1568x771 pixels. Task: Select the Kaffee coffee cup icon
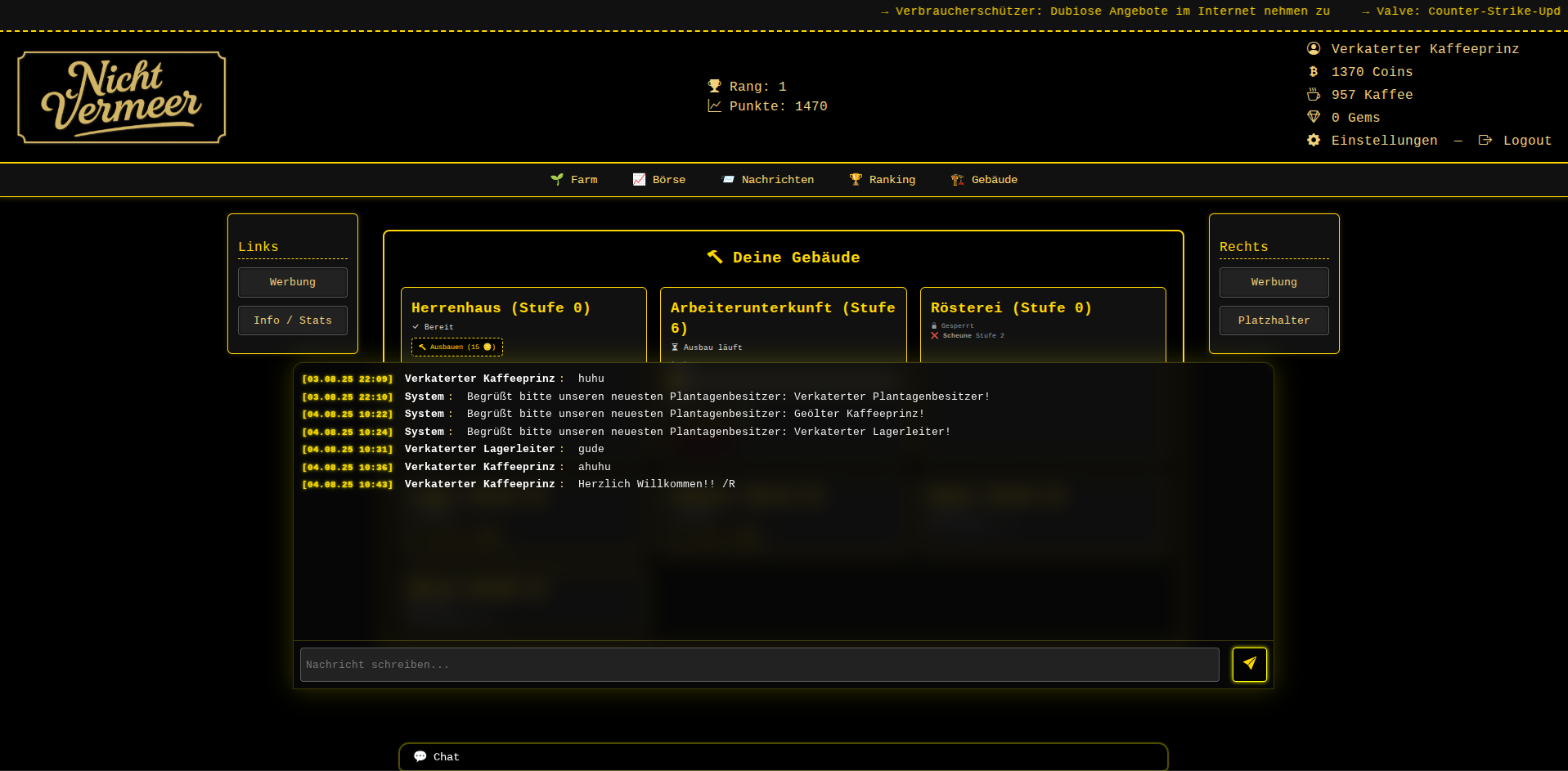(x=1314, y=94)
